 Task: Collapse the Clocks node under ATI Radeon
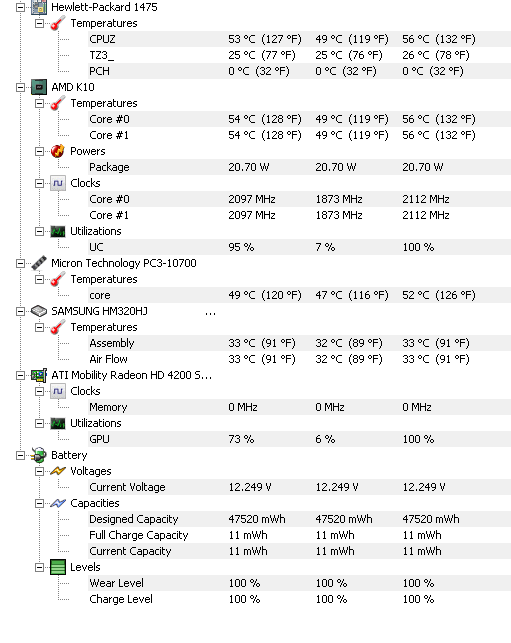tap(39, 391)
